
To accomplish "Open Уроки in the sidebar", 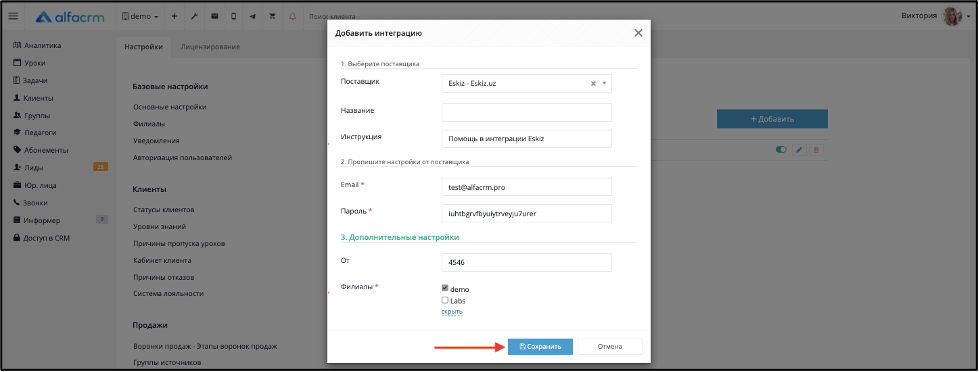I will [x=29, y=63].
